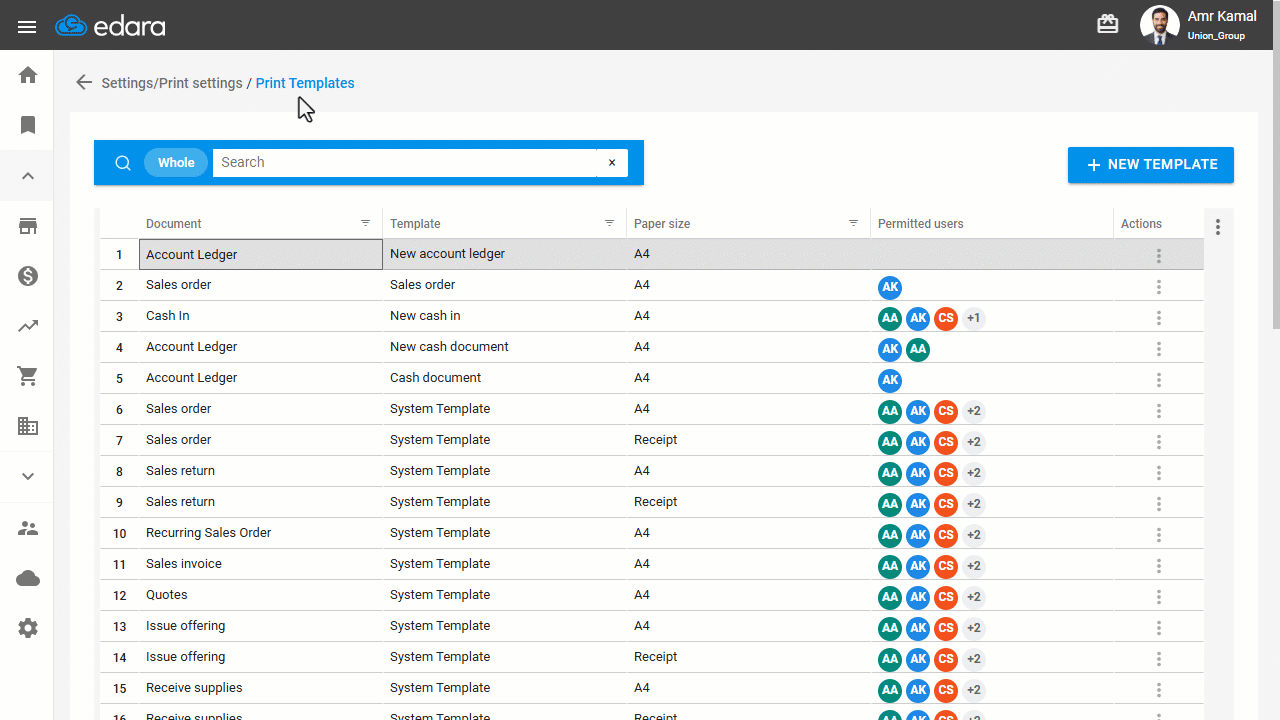Click AK avatar in Sales order row 2
This screenshot has height=720, width=1280.
(x=890, y=287)
